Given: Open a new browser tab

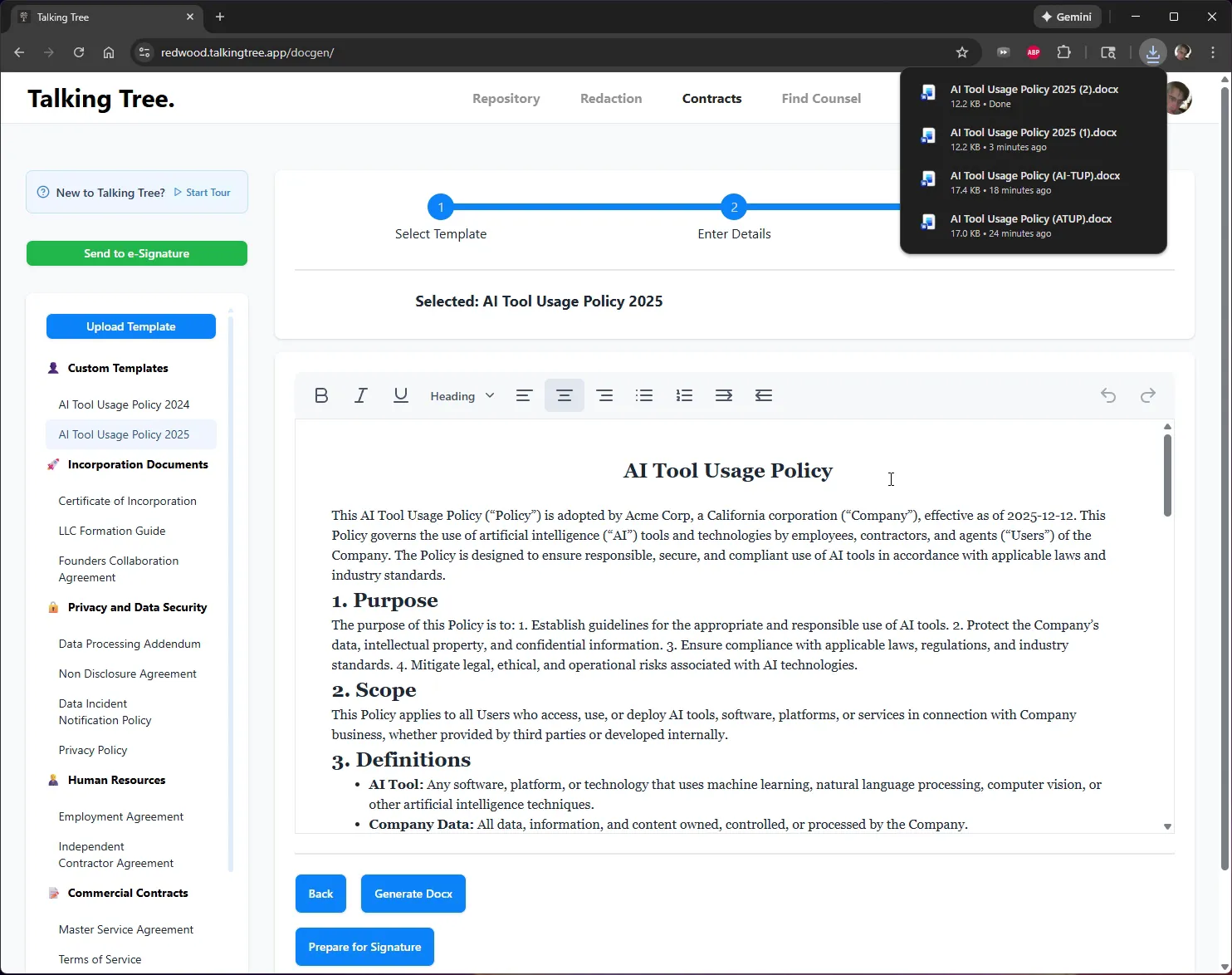Looking at the screenshot, I should tap(220, 17).
